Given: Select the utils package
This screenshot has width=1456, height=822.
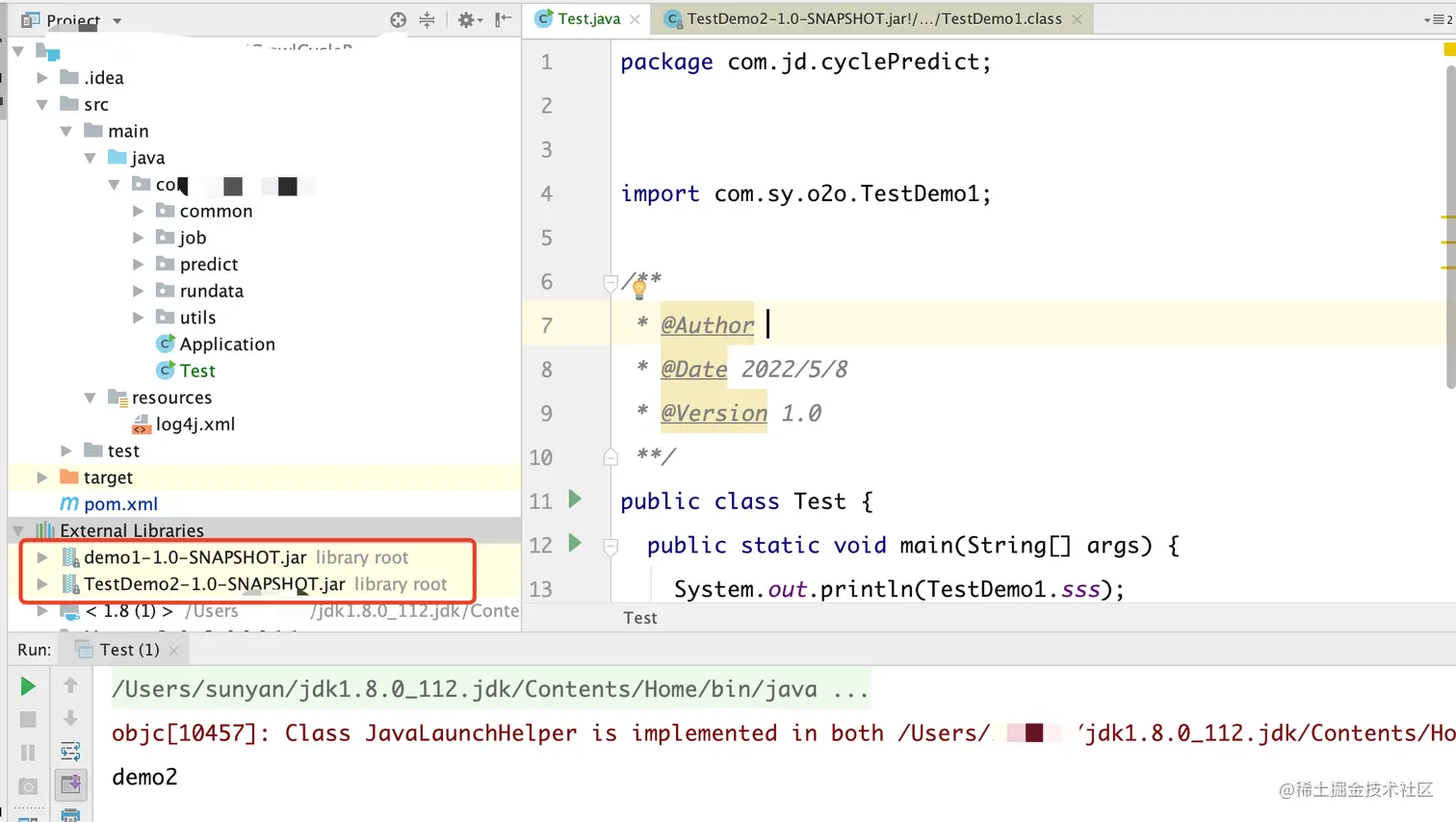Looking at the screenshot, I should pos(197,318).
